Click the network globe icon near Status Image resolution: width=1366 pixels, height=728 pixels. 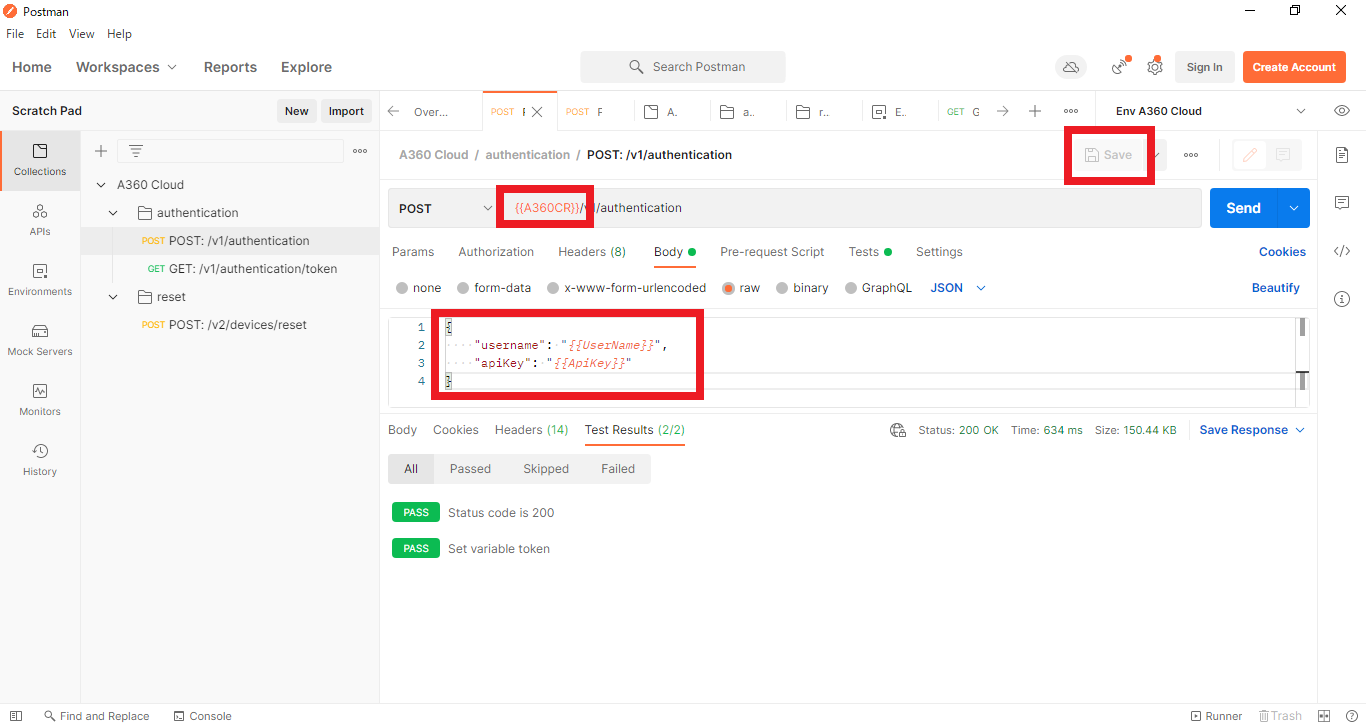tap(898, 430)
